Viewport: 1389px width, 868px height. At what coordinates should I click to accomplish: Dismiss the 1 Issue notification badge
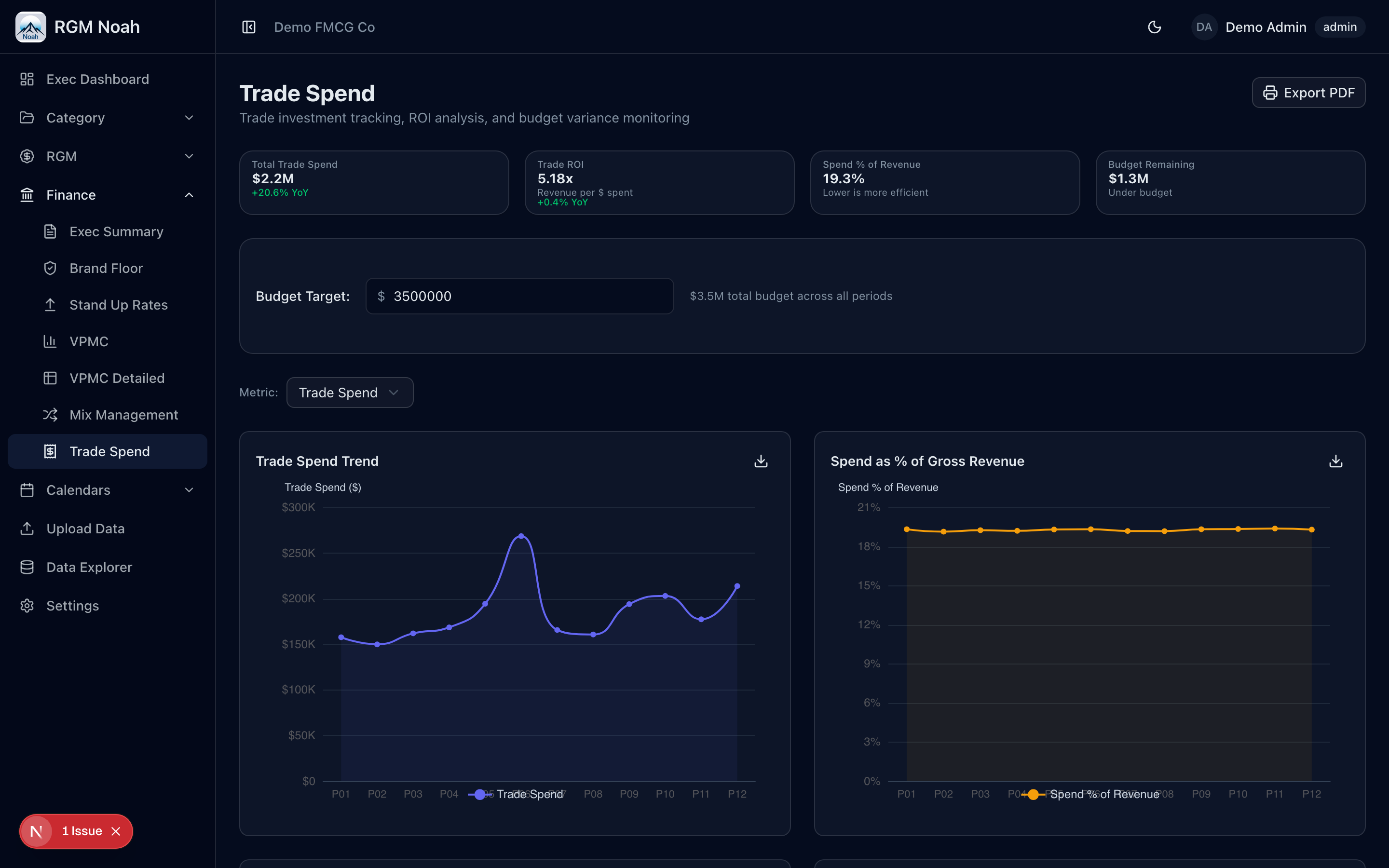pyautogui.click(x=116, y=831)
